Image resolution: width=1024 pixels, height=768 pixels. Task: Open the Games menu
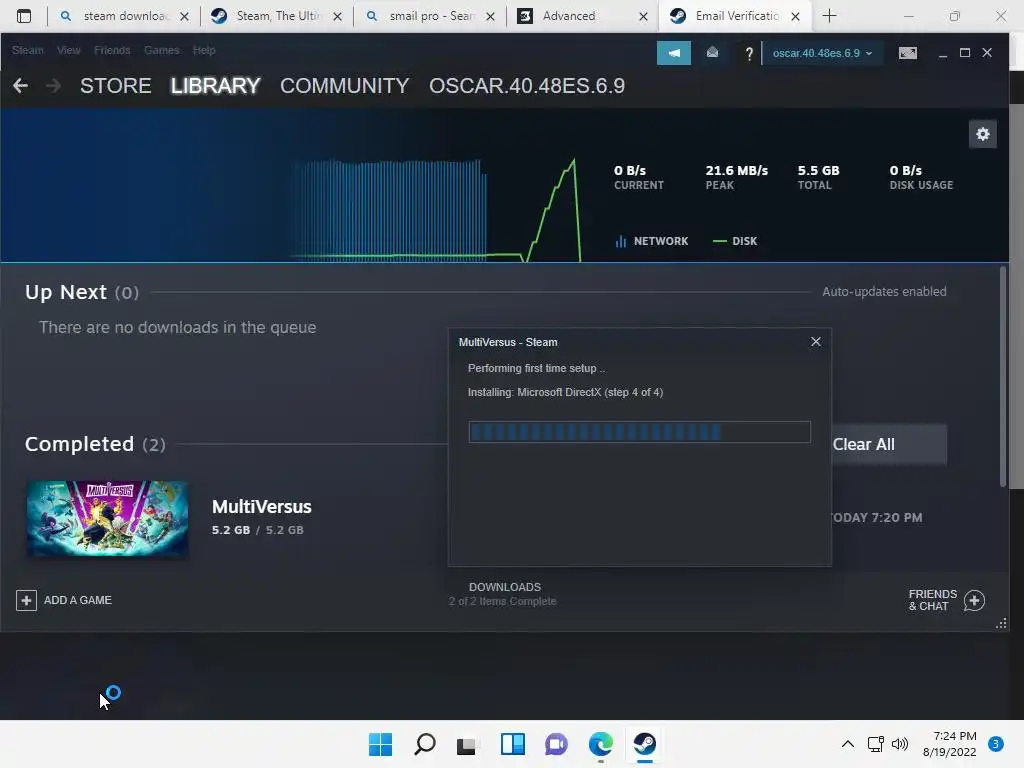(161, 50)
